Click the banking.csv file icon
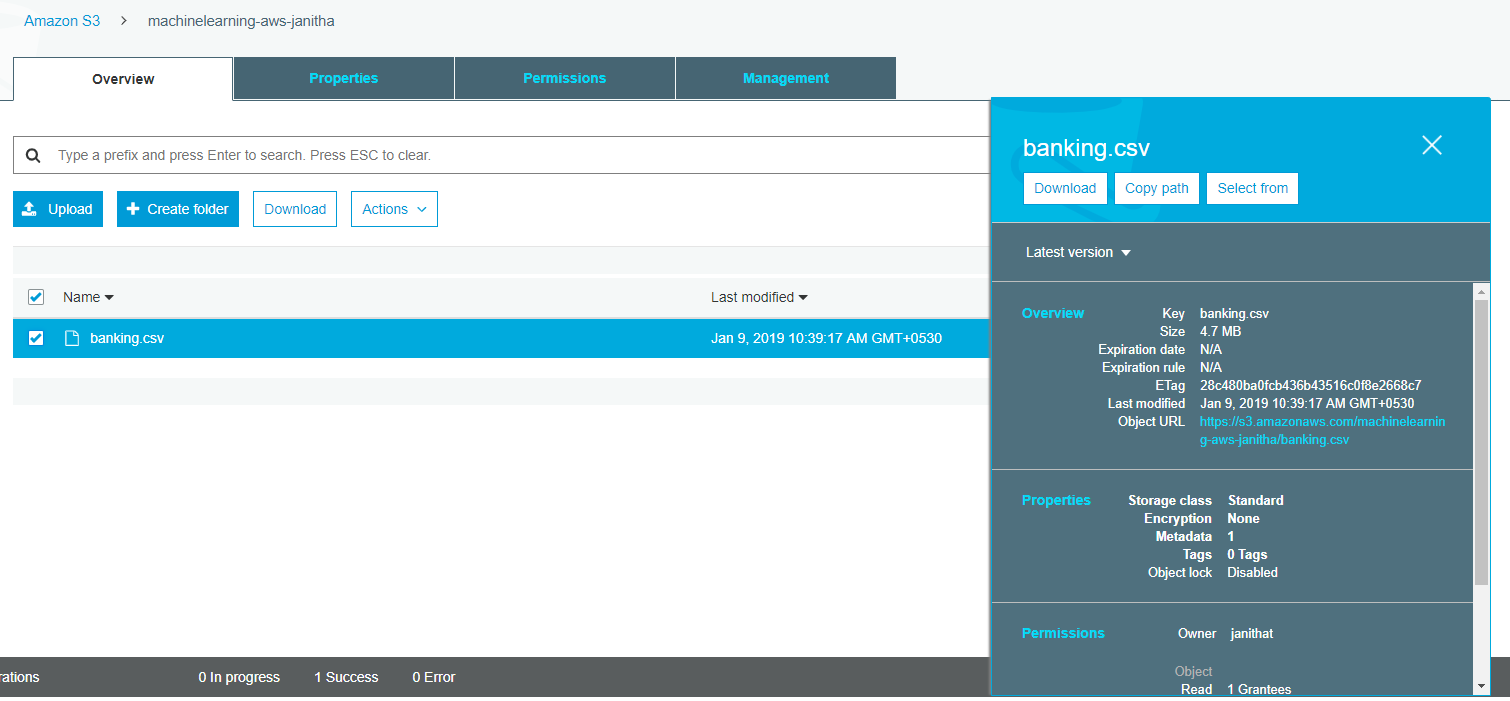Image resolution: width=1510 pixels, height=701 pixels. pos(72,338)
